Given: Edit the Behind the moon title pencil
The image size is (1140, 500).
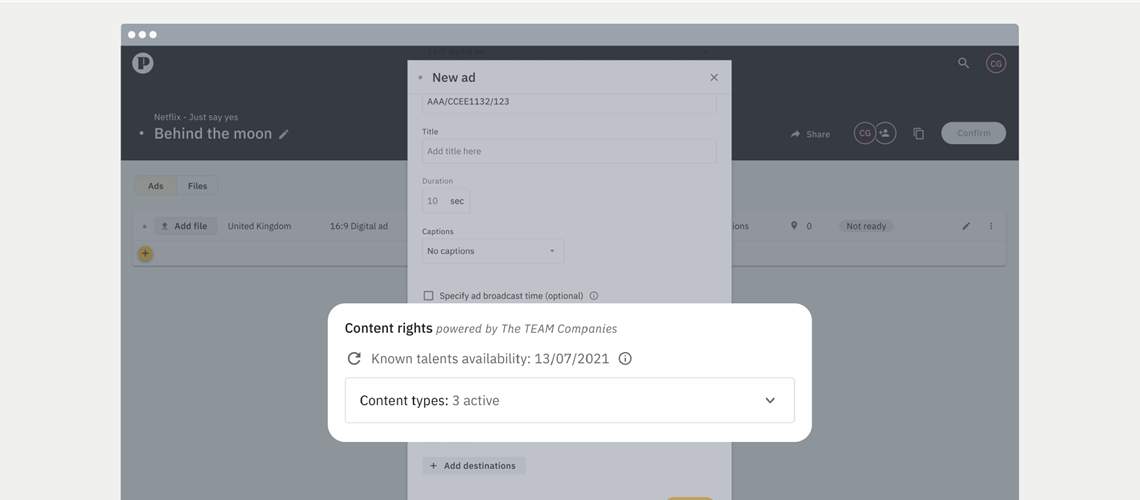Looking at the screenshot, I should 284,134.
